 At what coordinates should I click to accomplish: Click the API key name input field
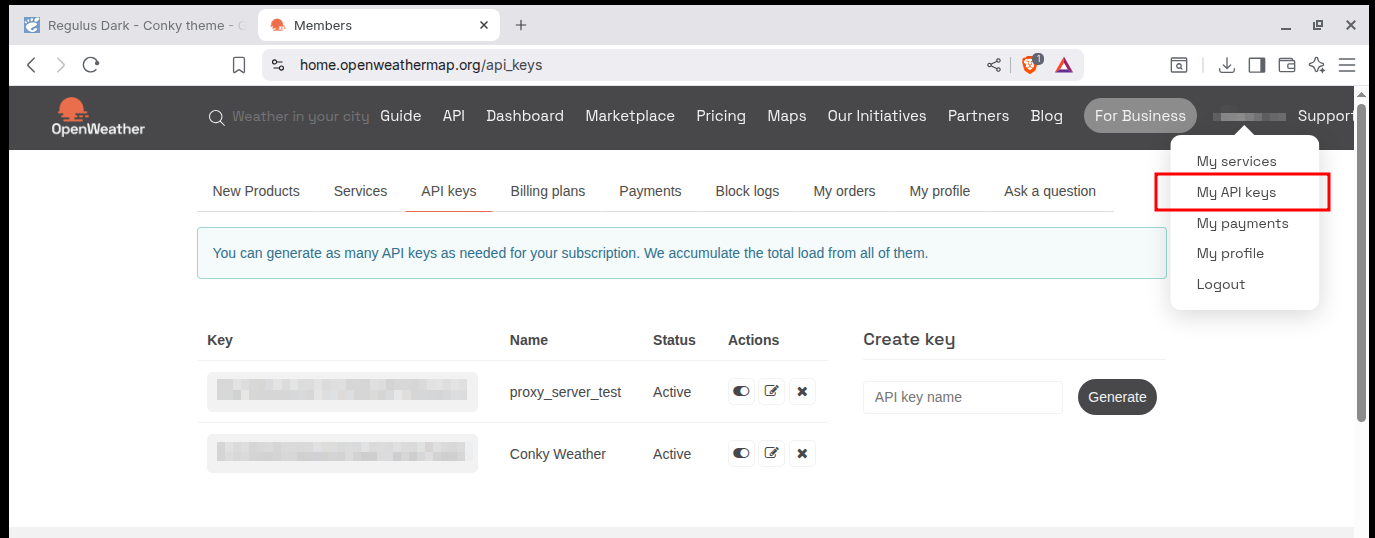[x=962, y=397]
